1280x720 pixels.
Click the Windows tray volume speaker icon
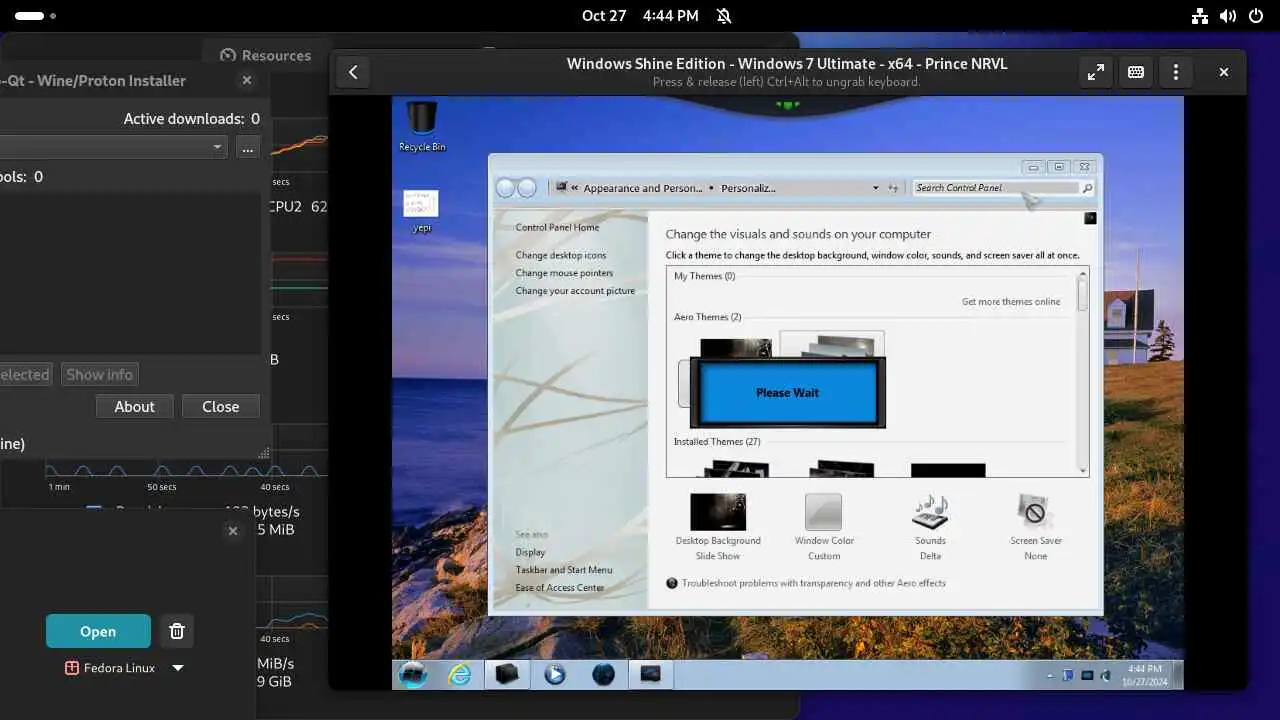click(1105, 676)
